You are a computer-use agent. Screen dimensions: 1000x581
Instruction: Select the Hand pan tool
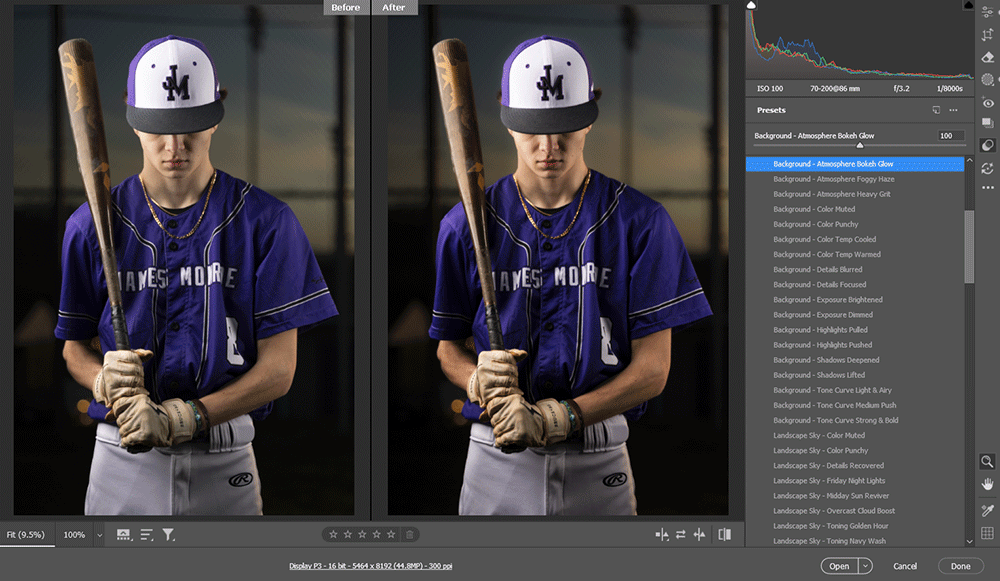988,484
